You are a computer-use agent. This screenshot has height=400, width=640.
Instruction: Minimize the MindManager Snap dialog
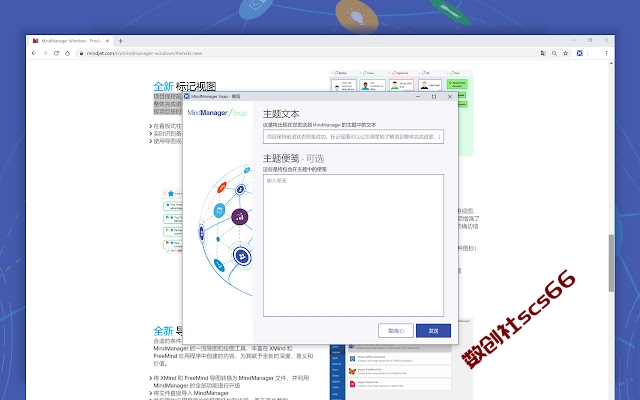(418, 97)
